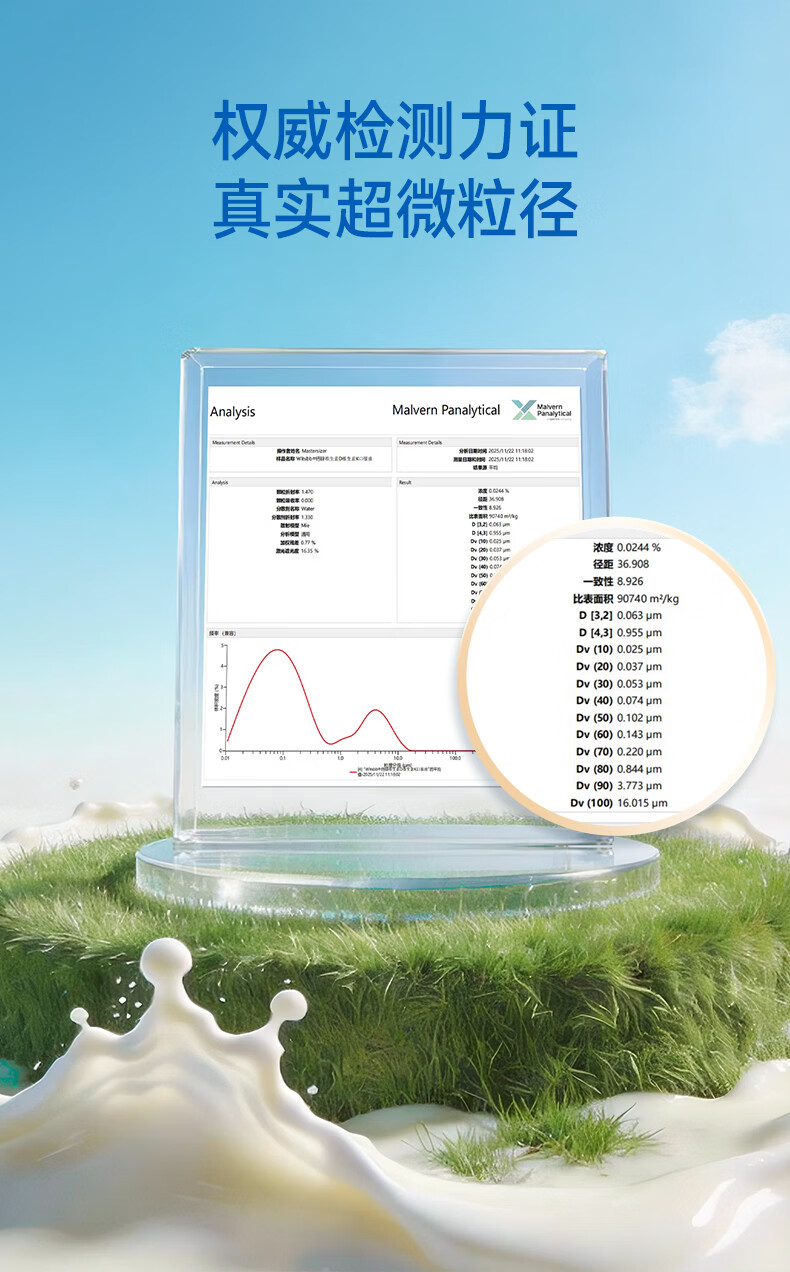Click the report title Analysis
The image size is (790, 1272).
tap(232, 412)
